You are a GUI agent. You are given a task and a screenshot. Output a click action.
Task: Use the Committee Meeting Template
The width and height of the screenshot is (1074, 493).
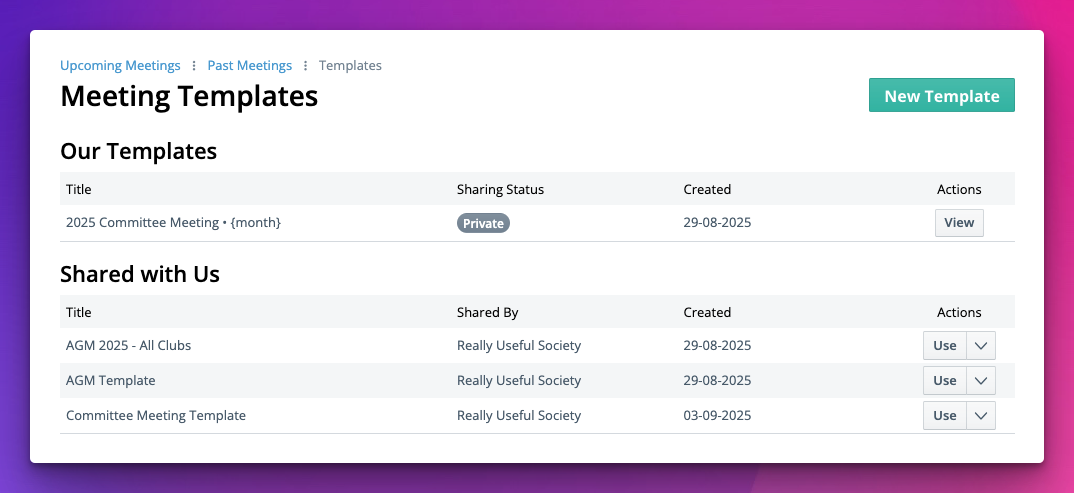tap(944, 416)
